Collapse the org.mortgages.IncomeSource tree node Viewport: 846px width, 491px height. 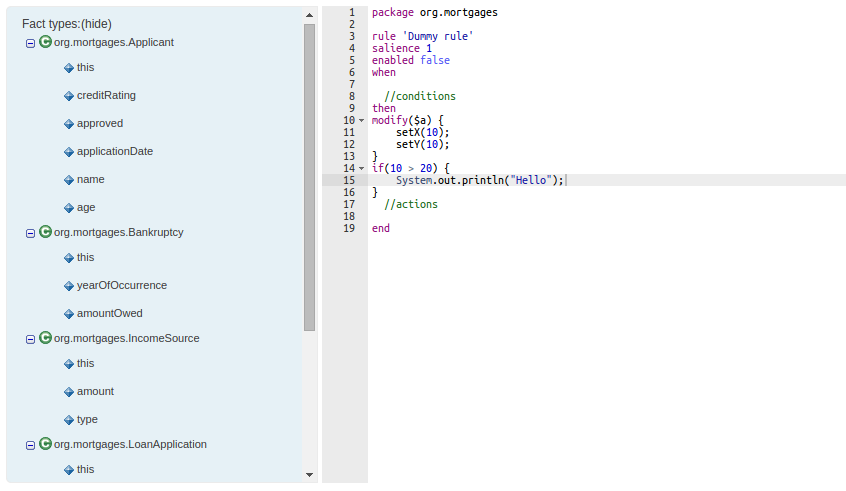pyautogui.click(x=31, y=339)
